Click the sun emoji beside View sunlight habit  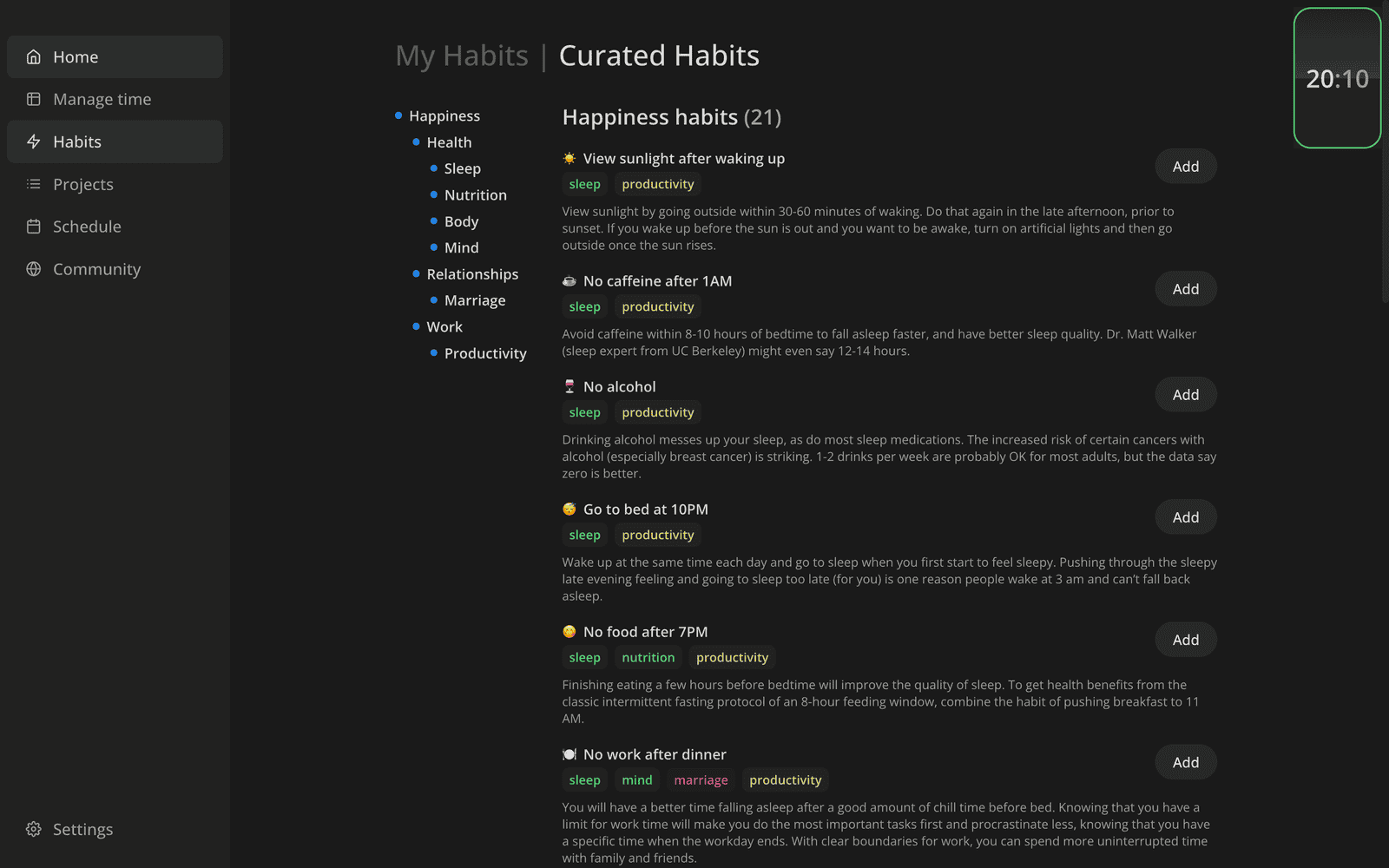[569, 159]
